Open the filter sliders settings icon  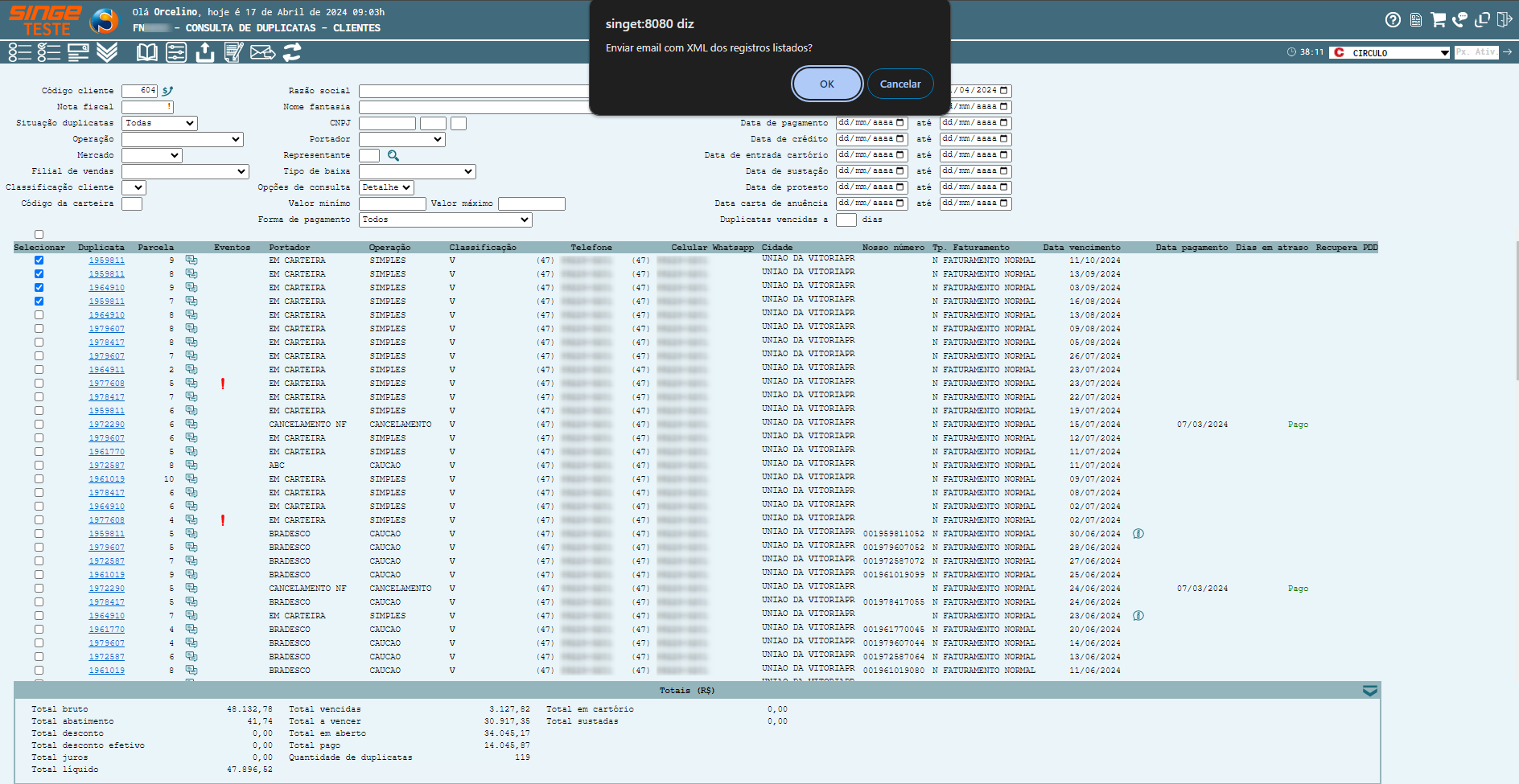coord(176,53)
